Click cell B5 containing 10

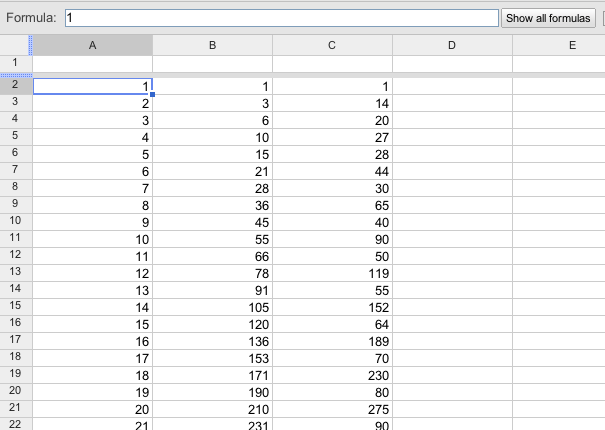coord(213,137)
